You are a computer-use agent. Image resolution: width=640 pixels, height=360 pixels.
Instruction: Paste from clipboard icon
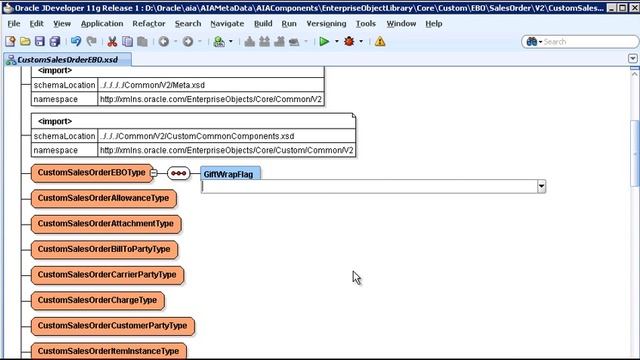pos(142,41)
